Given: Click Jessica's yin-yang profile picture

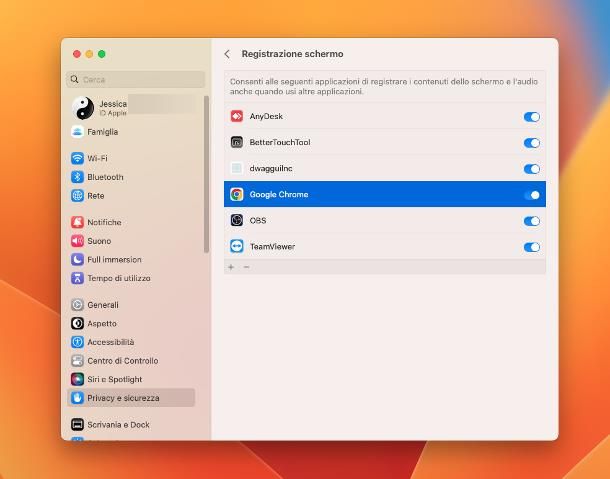Looking at the screenshot, I should click(x=83, y=108).
